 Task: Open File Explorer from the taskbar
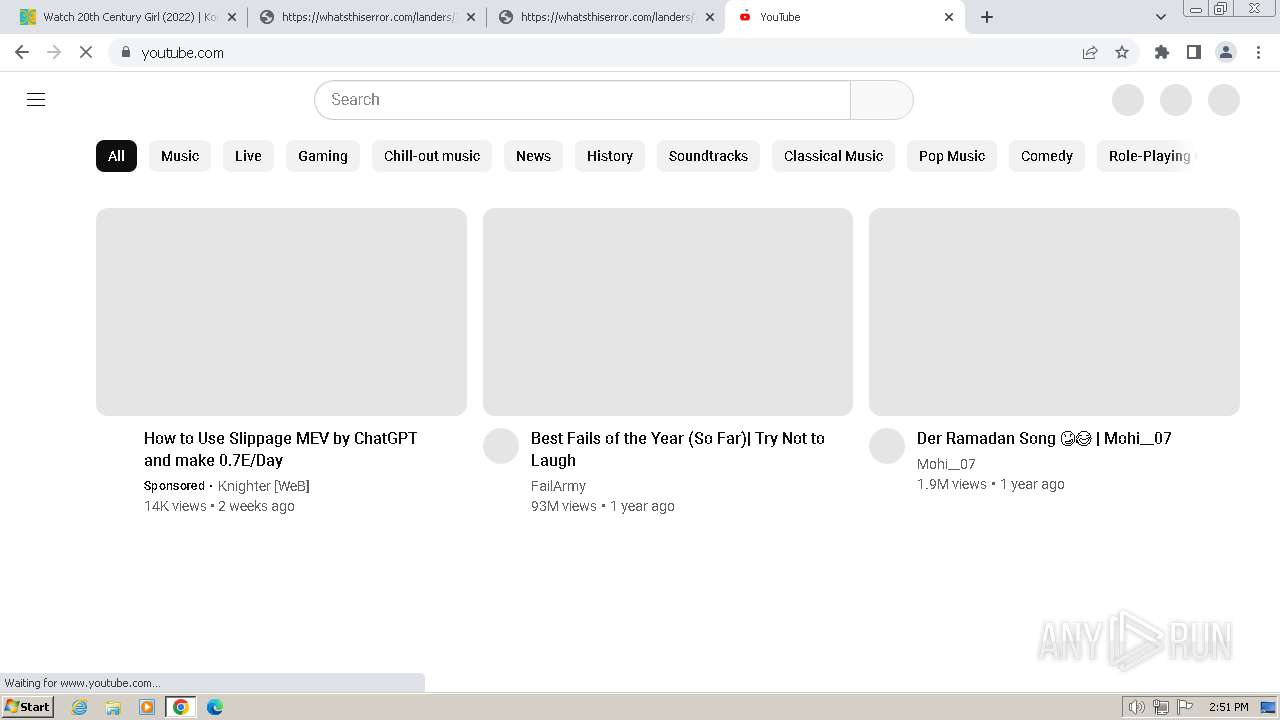(x=113, y=707)
